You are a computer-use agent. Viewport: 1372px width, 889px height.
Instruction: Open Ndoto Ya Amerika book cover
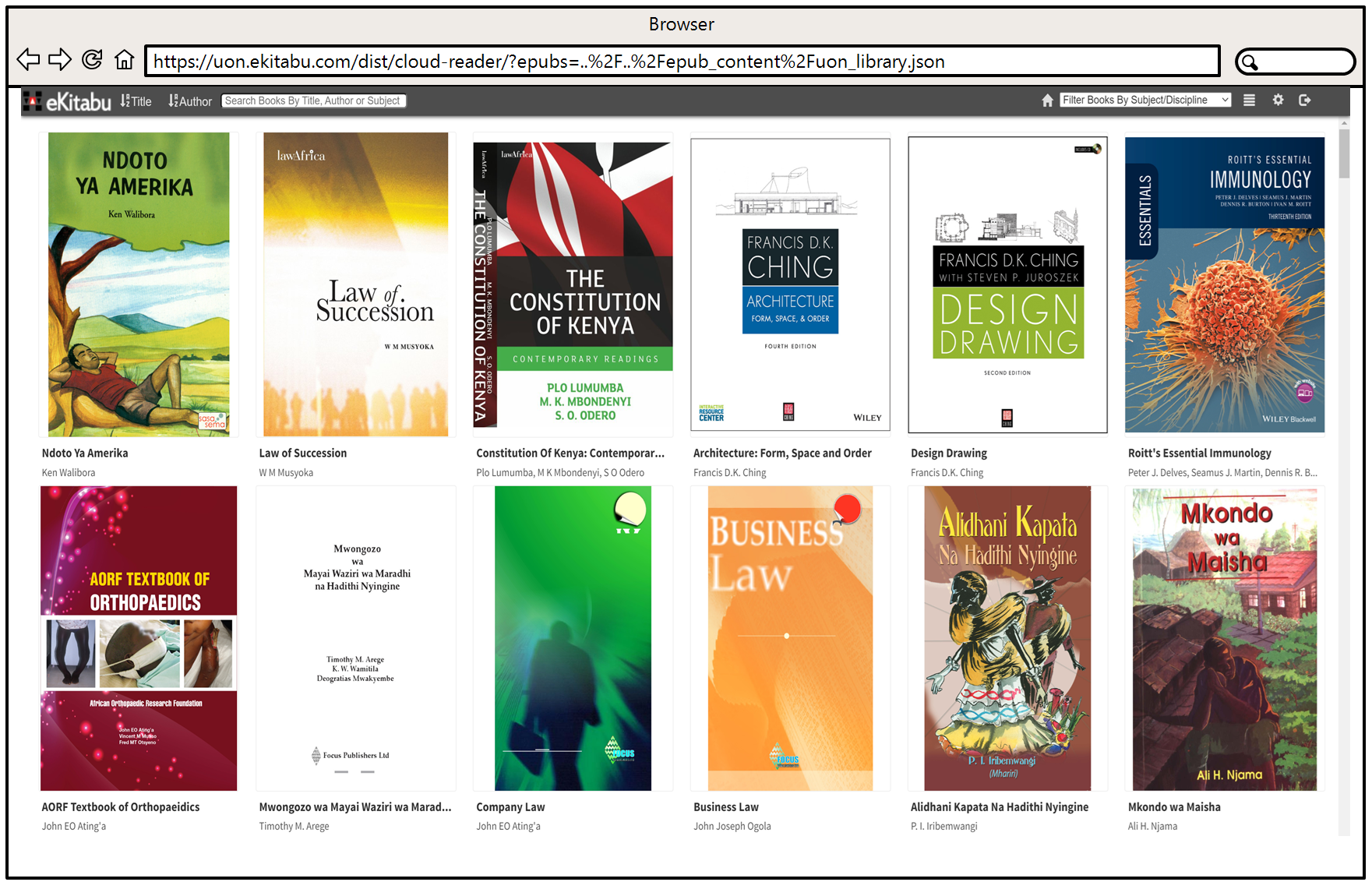[139, 284]
